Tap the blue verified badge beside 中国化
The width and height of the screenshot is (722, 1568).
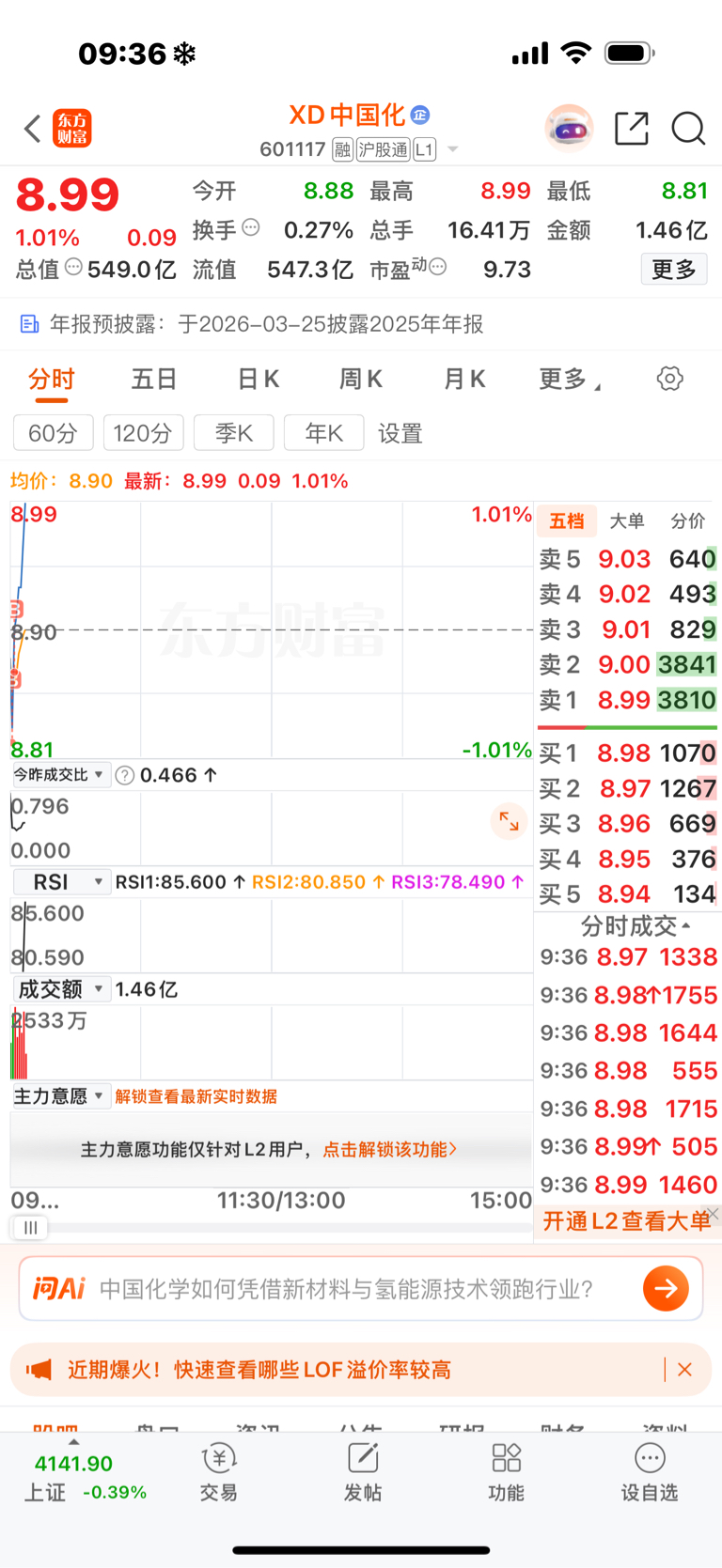coord(420,115)
